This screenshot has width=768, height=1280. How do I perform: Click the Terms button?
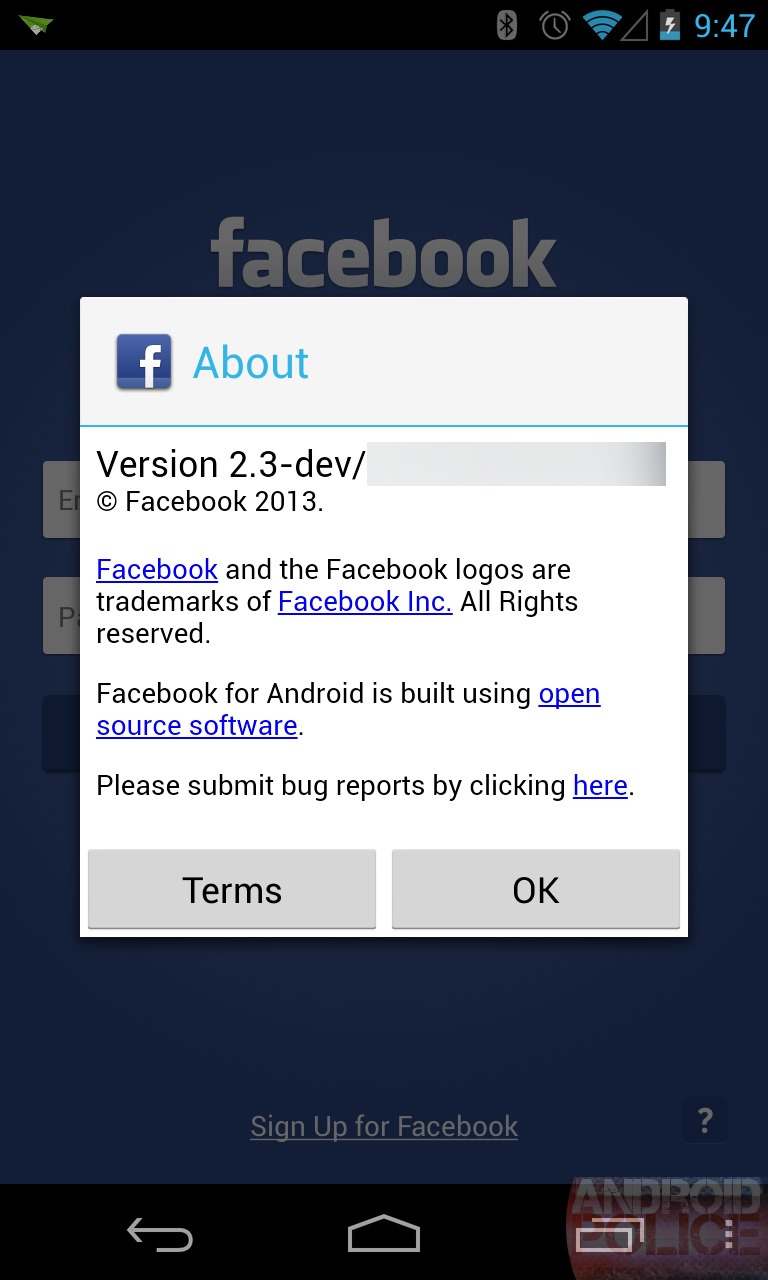coord(232,889)
